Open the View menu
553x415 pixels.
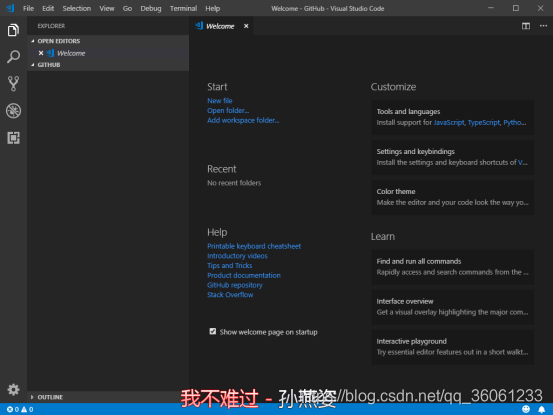pos(107,8)
